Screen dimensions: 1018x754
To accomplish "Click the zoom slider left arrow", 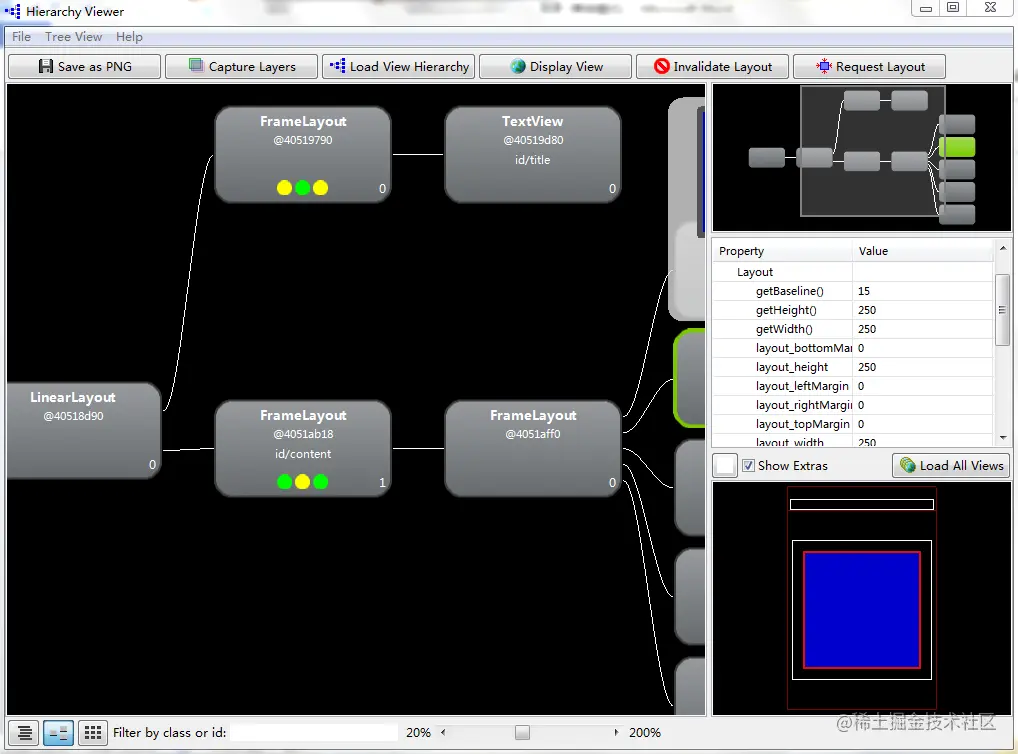I will [x=443, y=733].
